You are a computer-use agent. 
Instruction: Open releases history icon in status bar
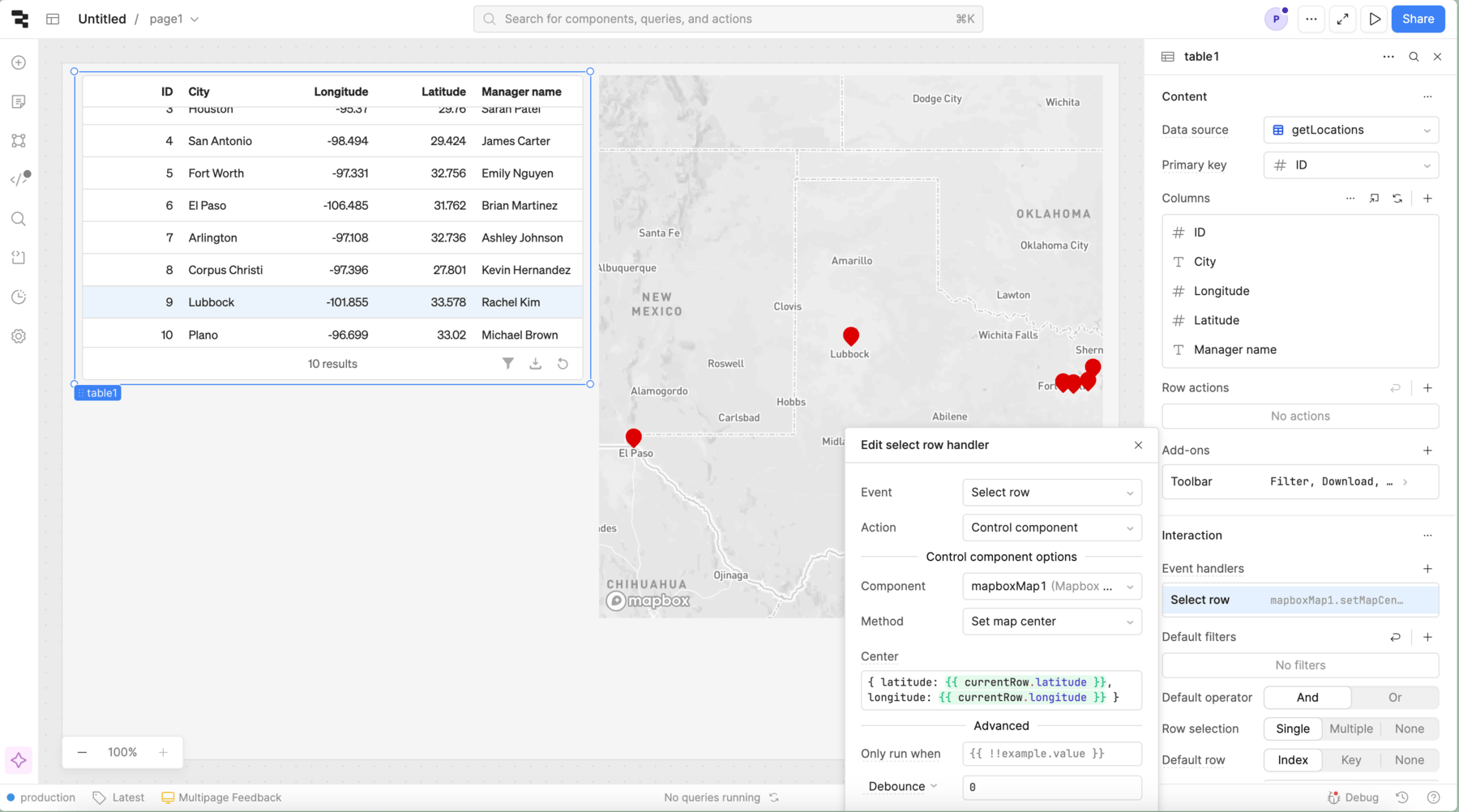point(1402,797)
